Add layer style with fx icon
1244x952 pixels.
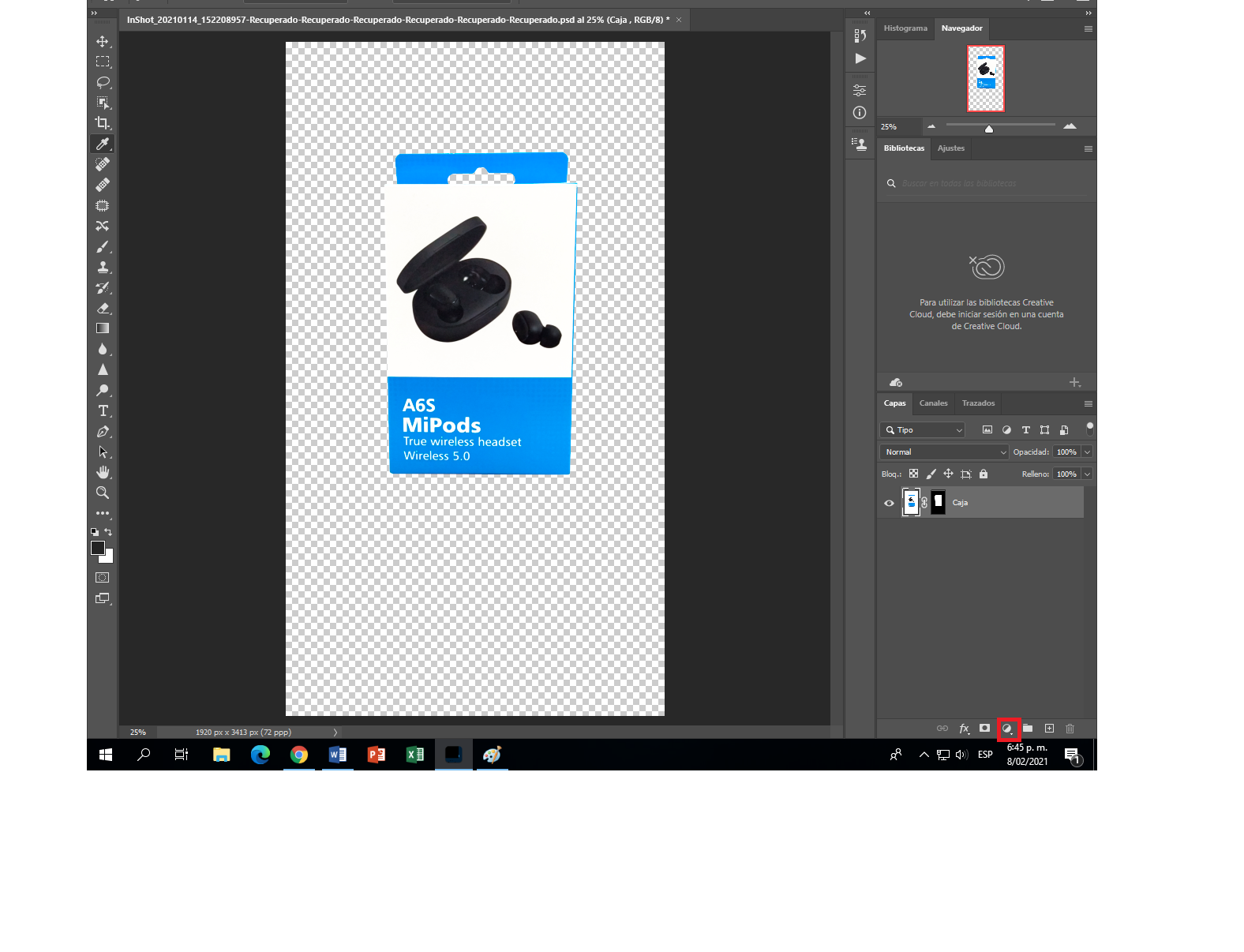(964, 729)
